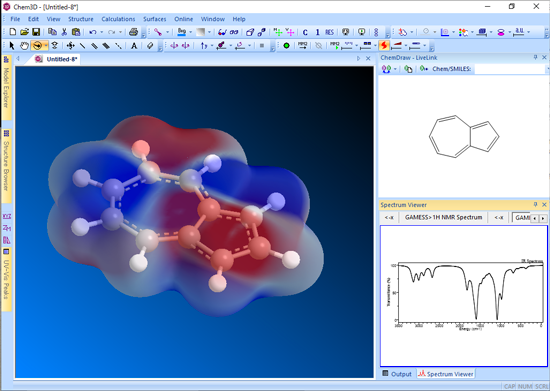Viewport: 550px width, 391px height.
Task: Expand the trackball rotate tool dropdown
Action: point(46,46)
